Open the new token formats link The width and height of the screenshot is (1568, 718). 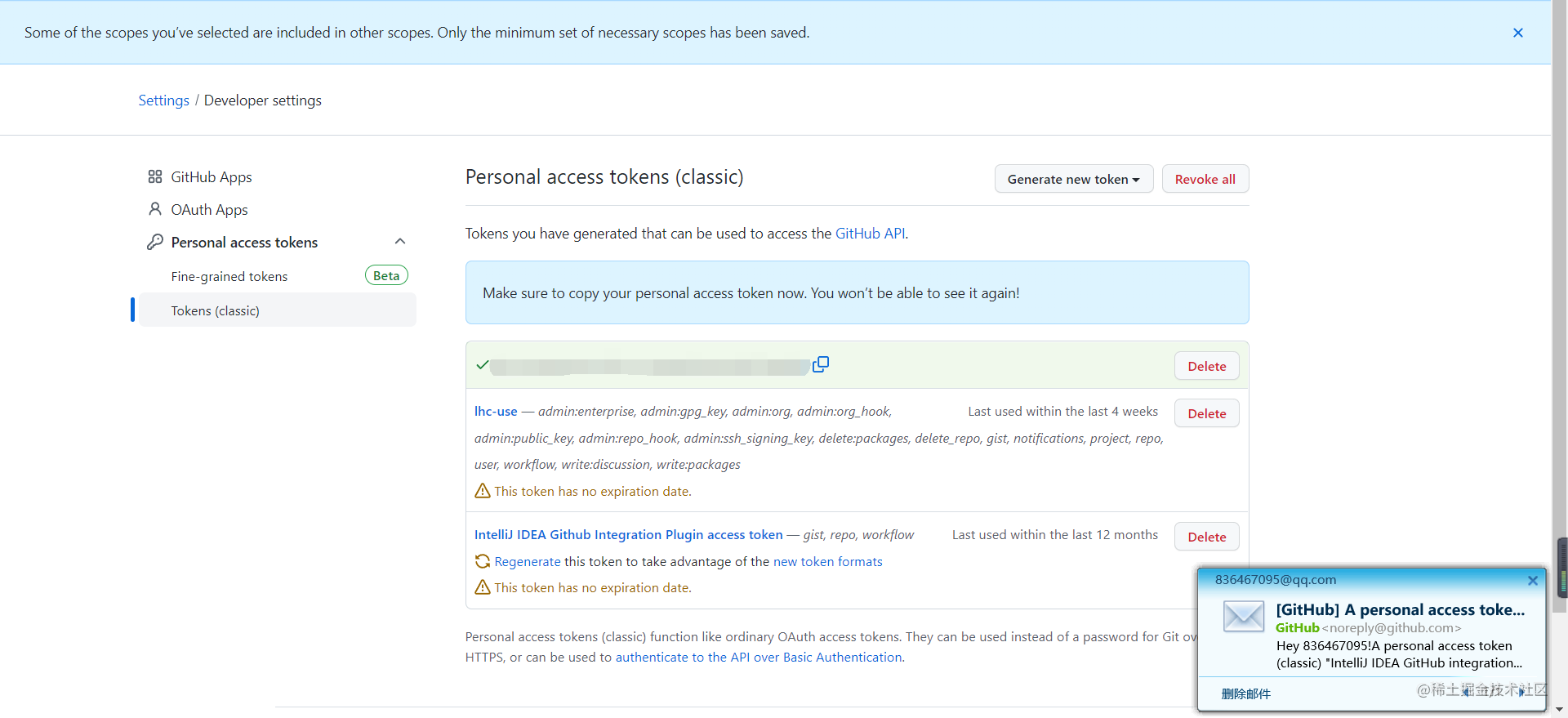point(828,562)
